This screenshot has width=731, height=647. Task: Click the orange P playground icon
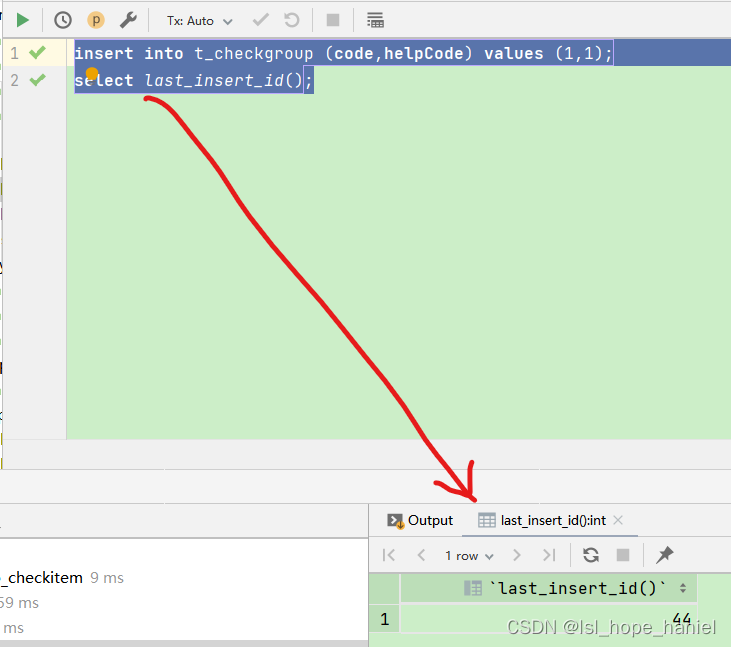[x=96, y=20]
